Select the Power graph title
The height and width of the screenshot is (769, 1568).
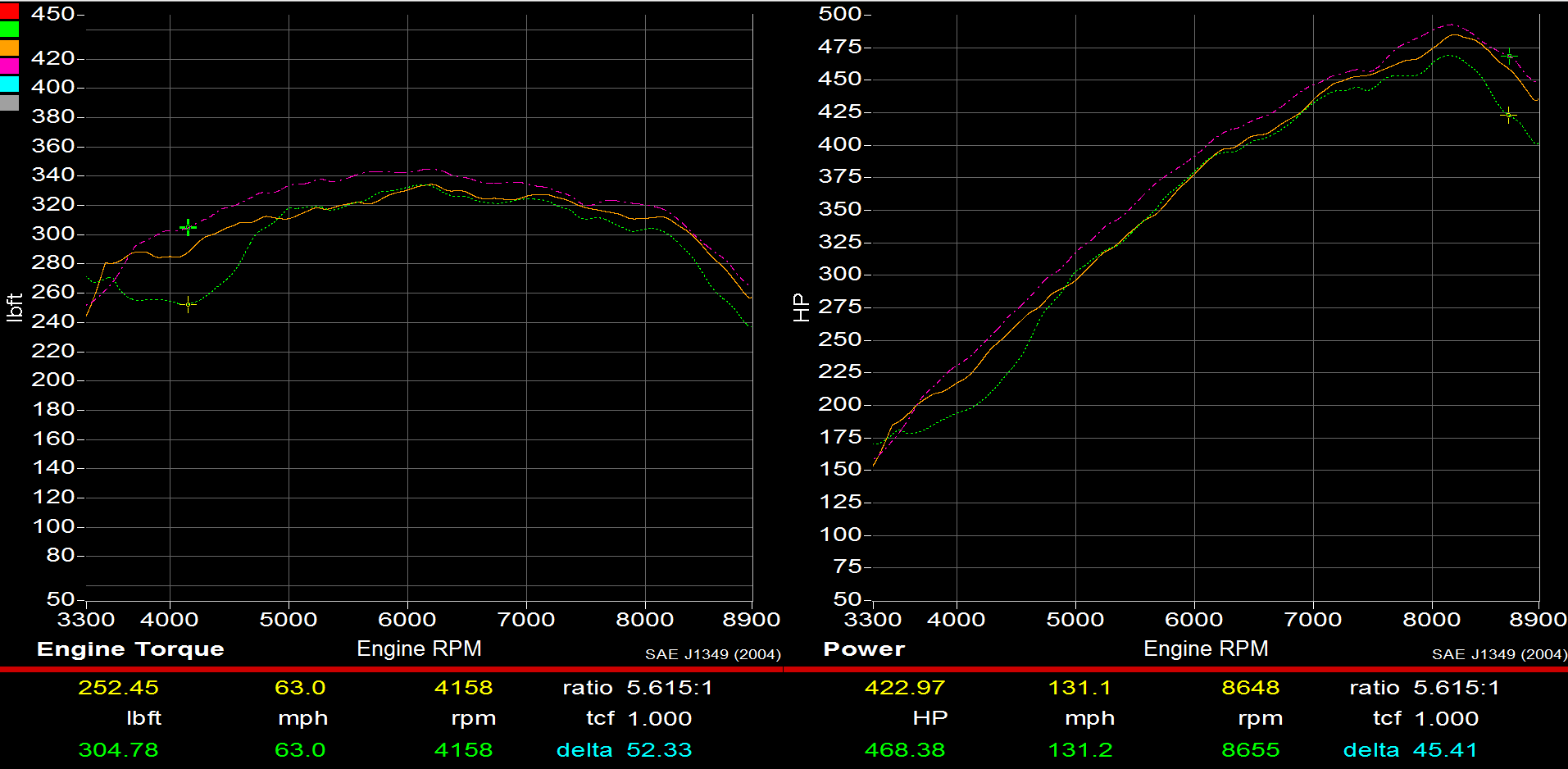click(863, 648)
